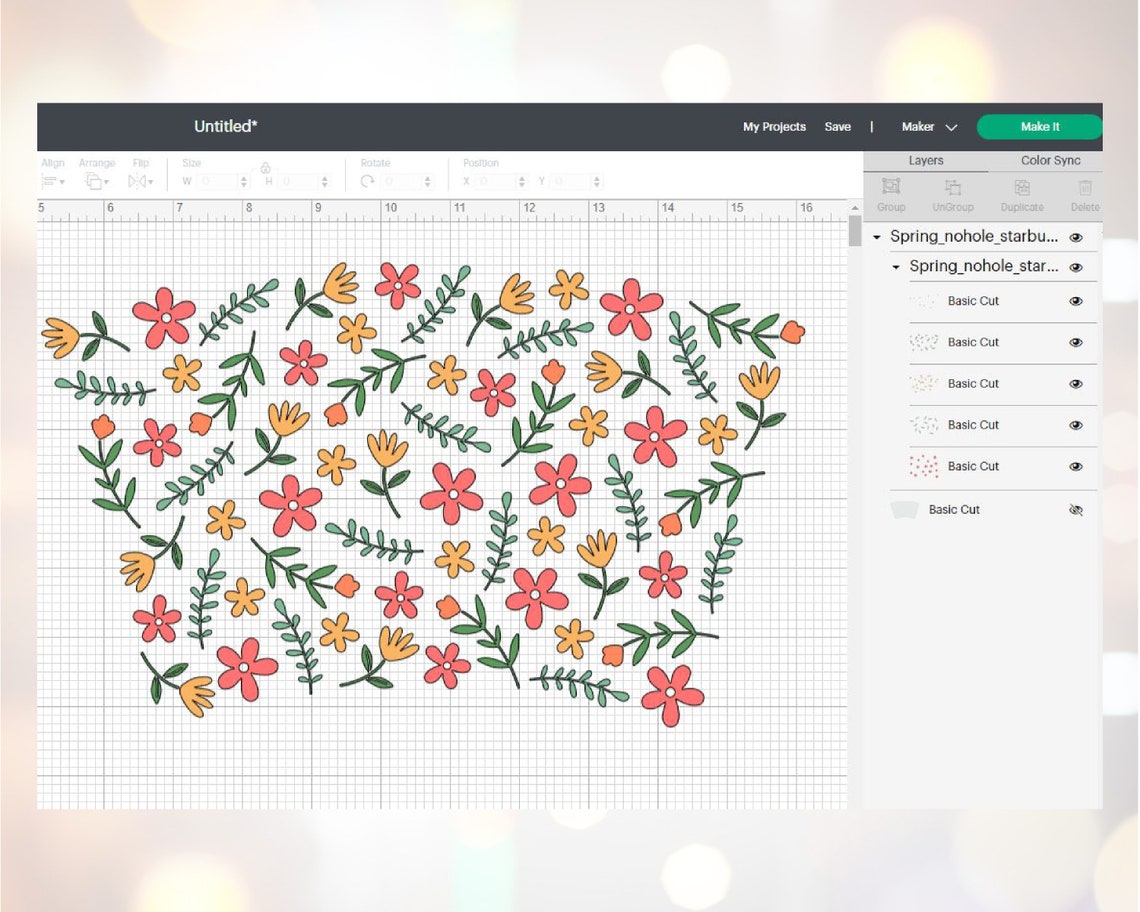Click the Rotate icon in the toolbar
Screen dimensions: 1140x912
point(366,181)
